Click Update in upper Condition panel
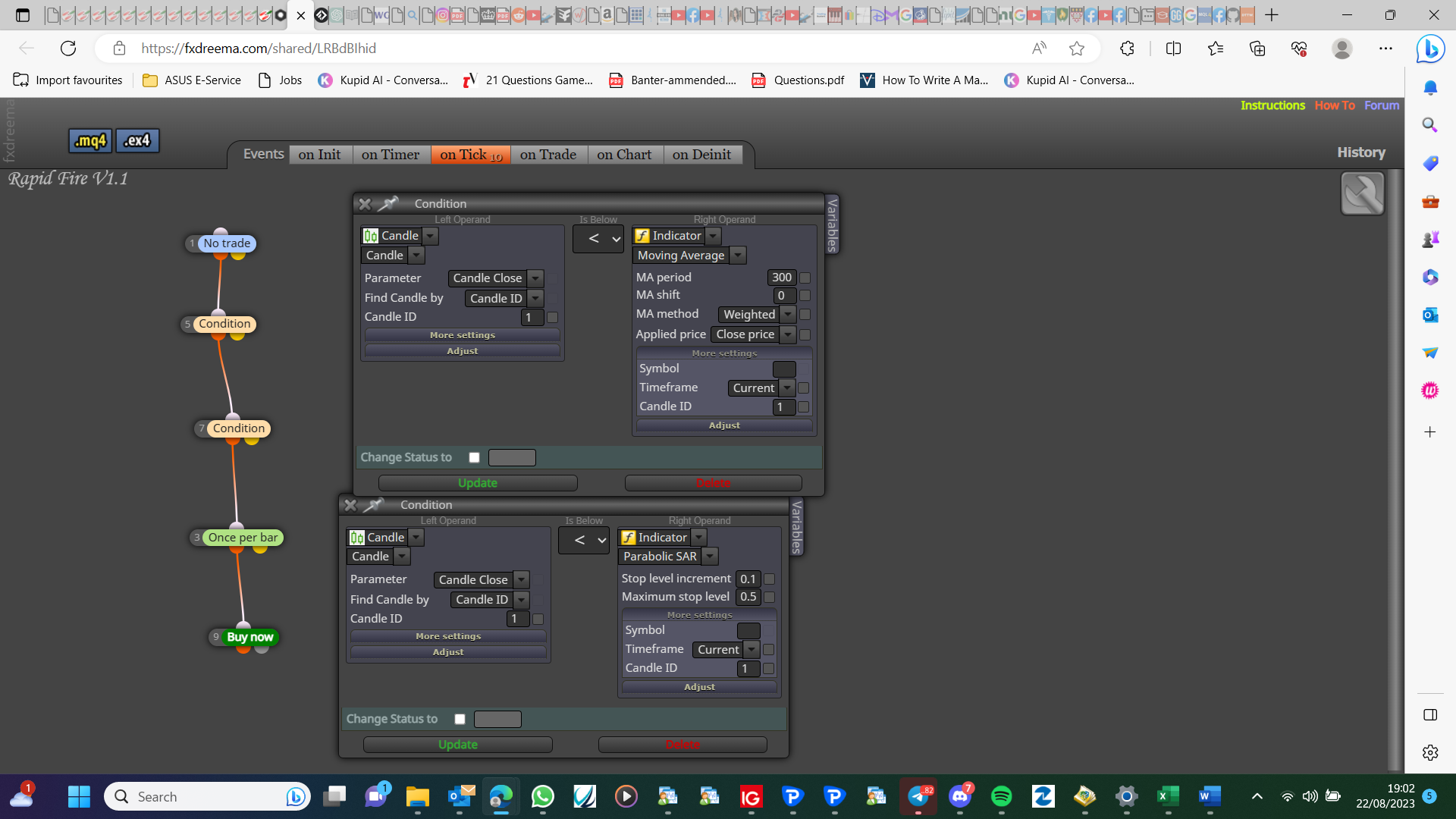Viewport: 1456px width, 819px height. click(478, 483)
